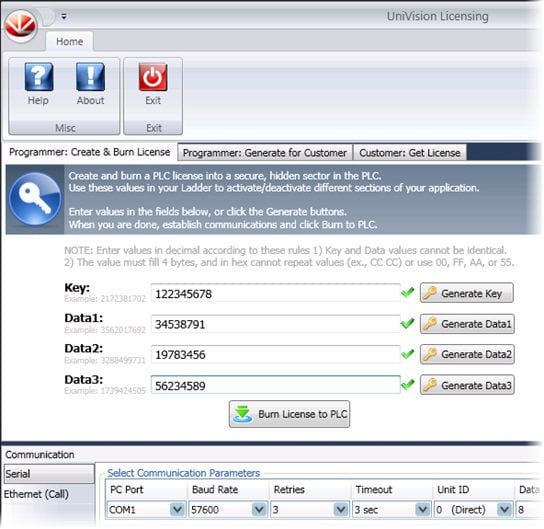The image size is (544, 529).
Task: Open the Retries dropdown
Action: pyautogui.click(x=341, y=510)
